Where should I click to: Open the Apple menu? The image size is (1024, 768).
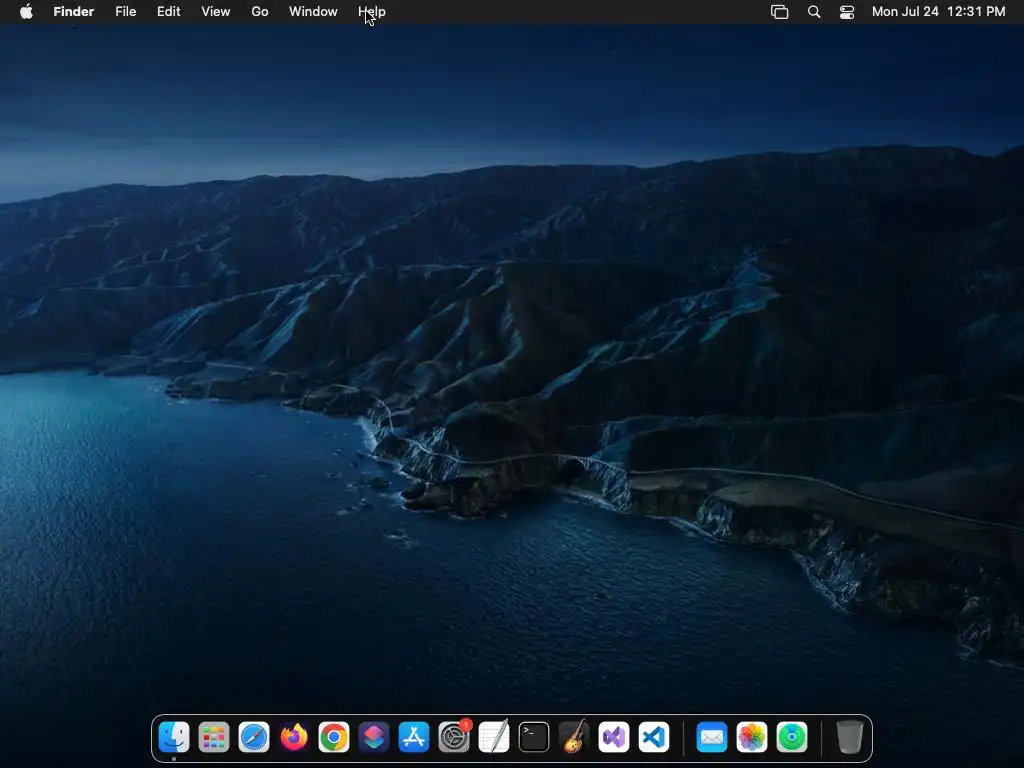pyautogui.click(x=26, y=12)
